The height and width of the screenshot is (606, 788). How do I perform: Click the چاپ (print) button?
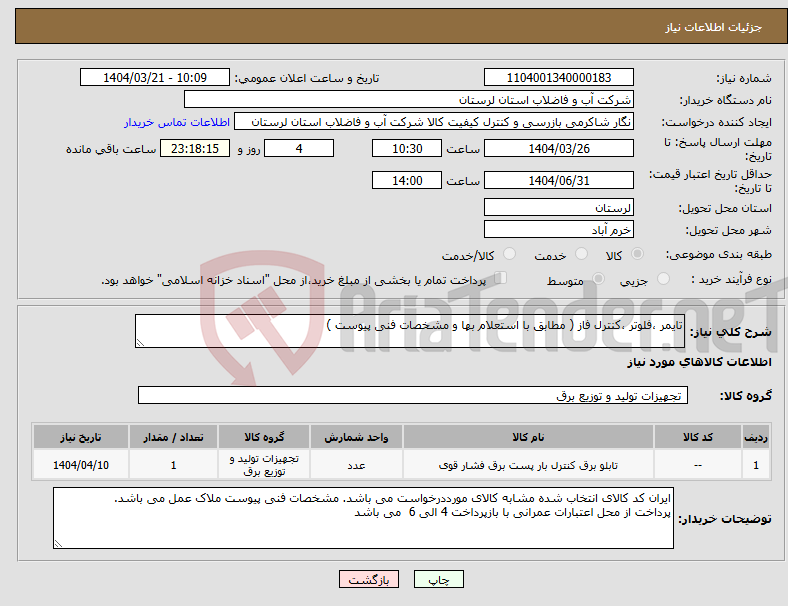click(x=438, y=579)
